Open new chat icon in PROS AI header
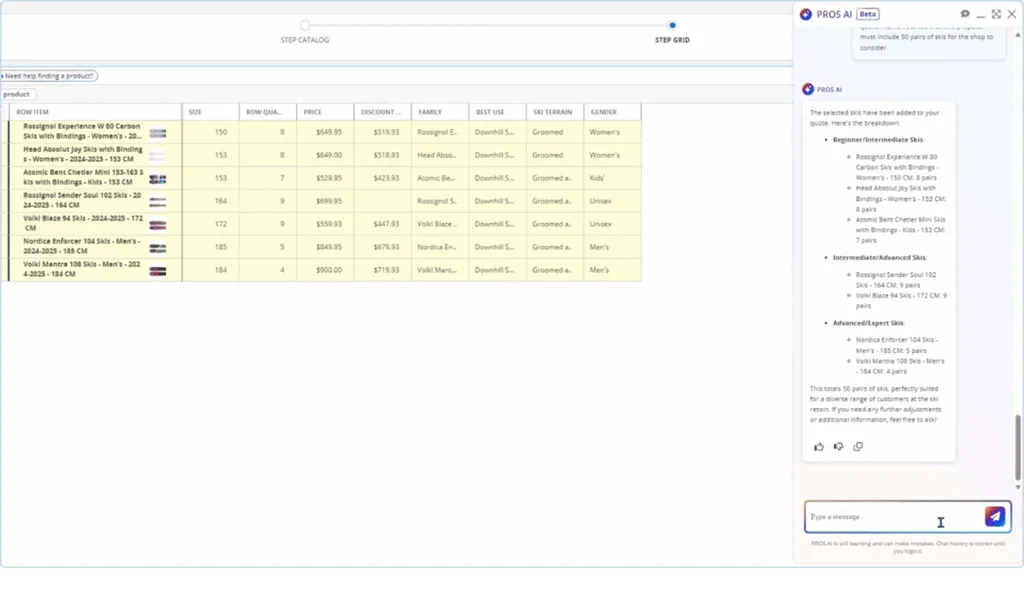The height and width of the screenshot is (599, 1024). coord(965,14)
